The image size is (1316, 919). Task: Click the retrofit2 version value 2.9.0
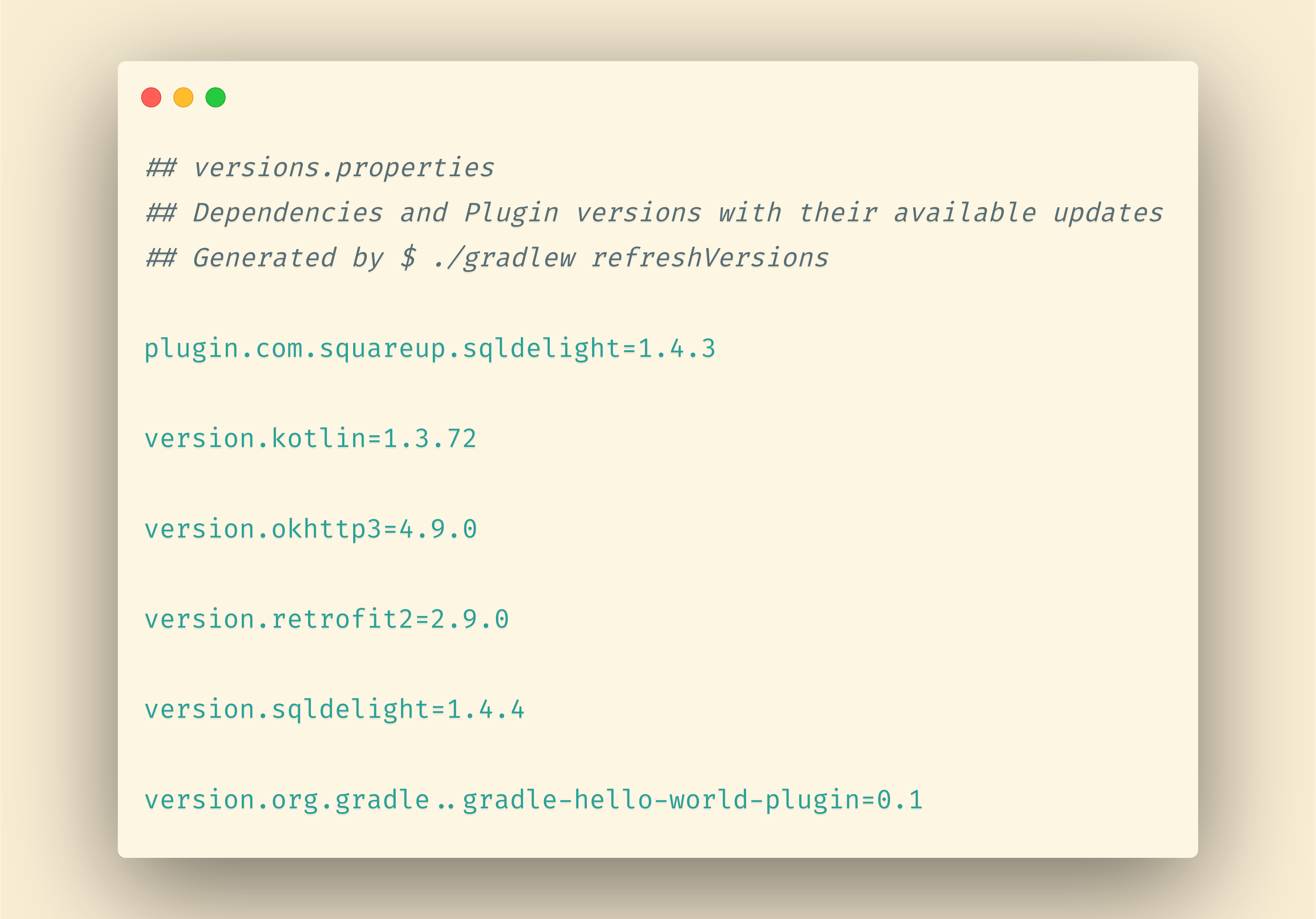pyautogui.click(x=469, y=619)
